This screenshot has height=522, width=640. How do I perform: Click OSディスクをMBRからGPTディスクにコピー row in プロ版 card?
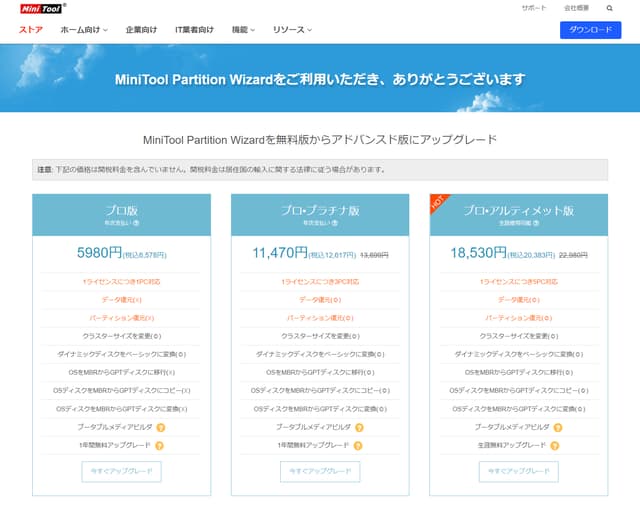(x=122, y=391)
